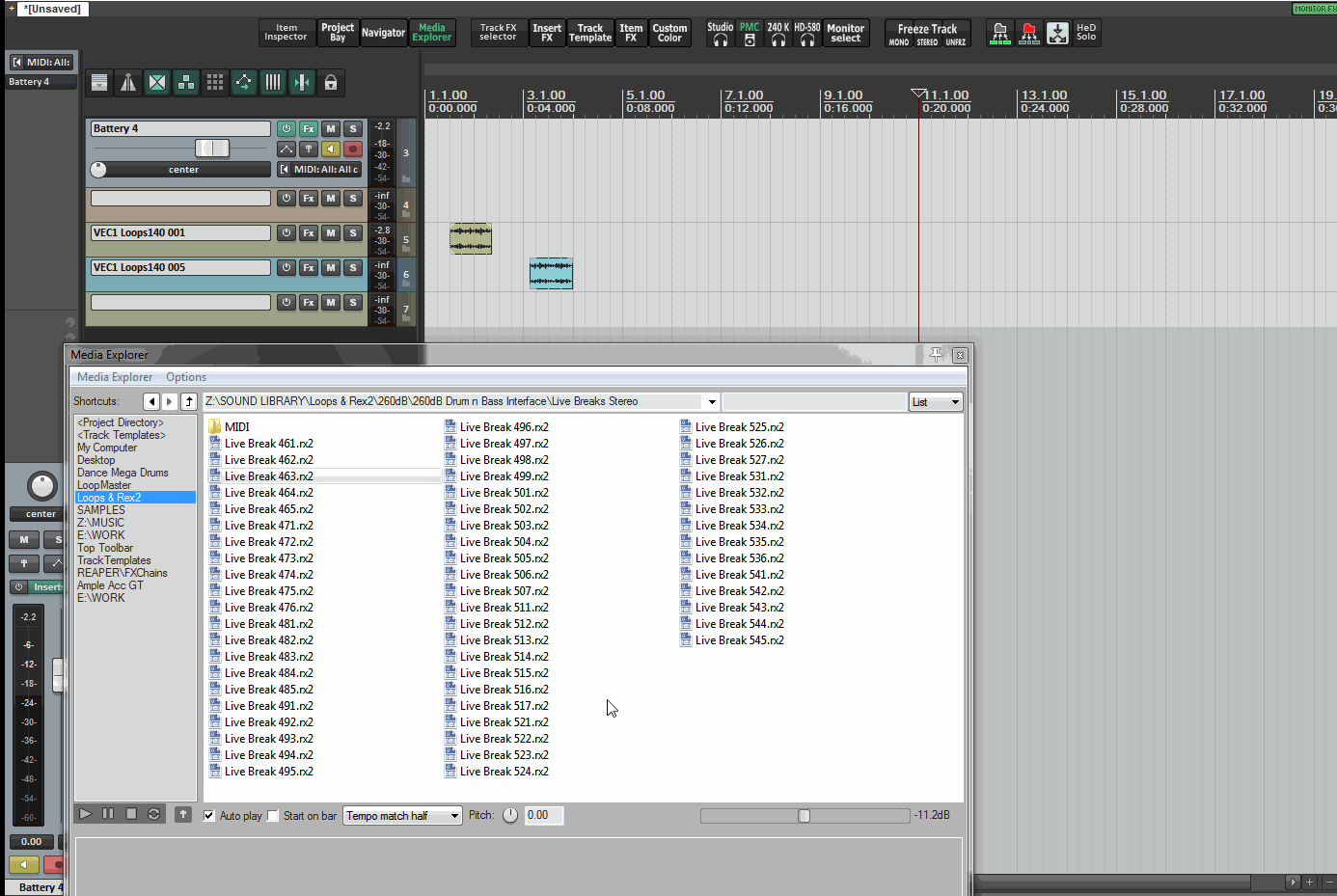Viewport: 1337px width, 896px height.
Task: Record-arm the Battery 4 track
Action: click(353, 149)
